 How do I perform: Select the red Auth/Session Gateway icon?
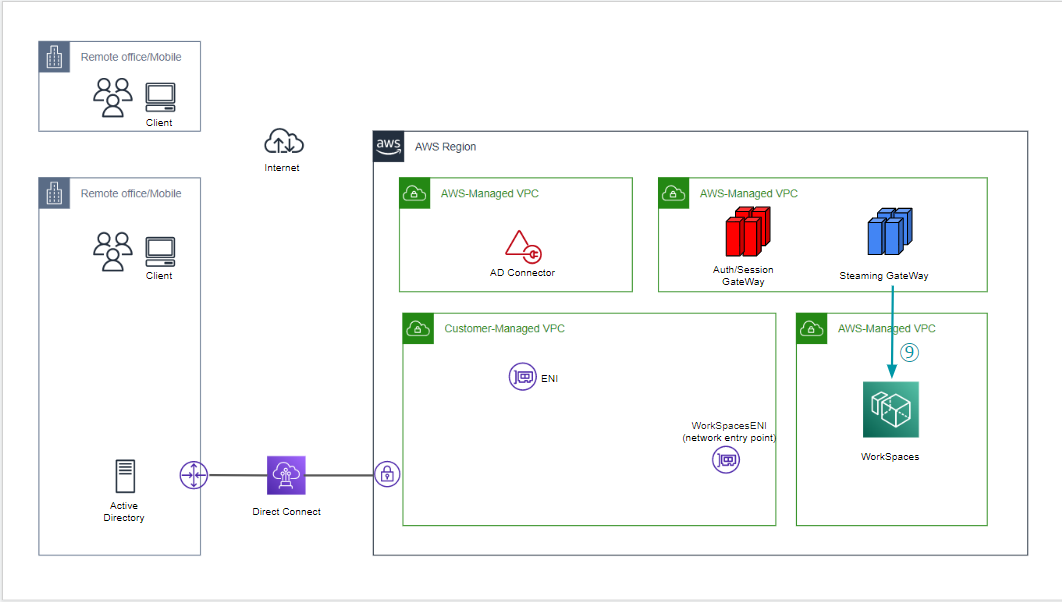[x=748, y=232]
